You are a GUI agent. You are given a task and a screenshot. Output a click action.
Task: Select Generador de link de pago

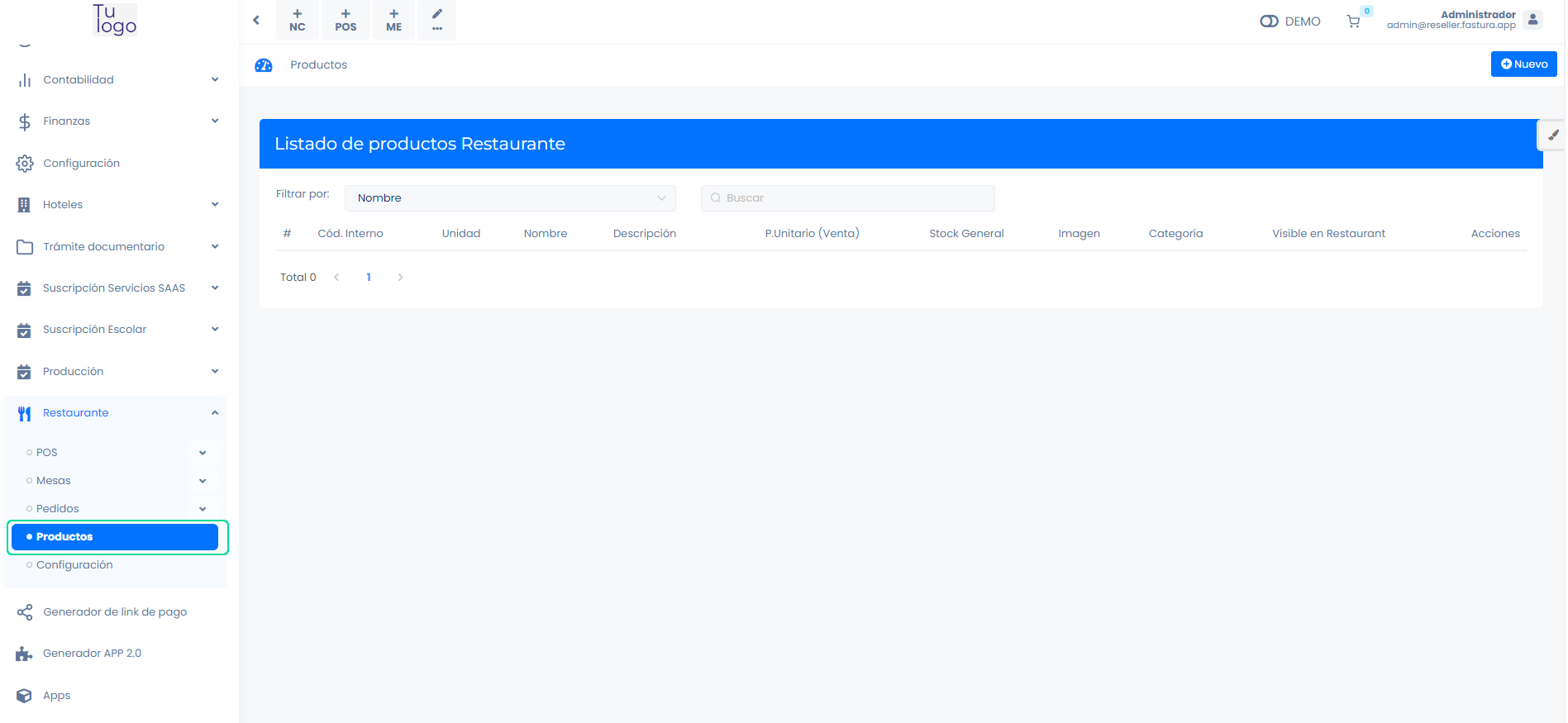pos(115,612)
